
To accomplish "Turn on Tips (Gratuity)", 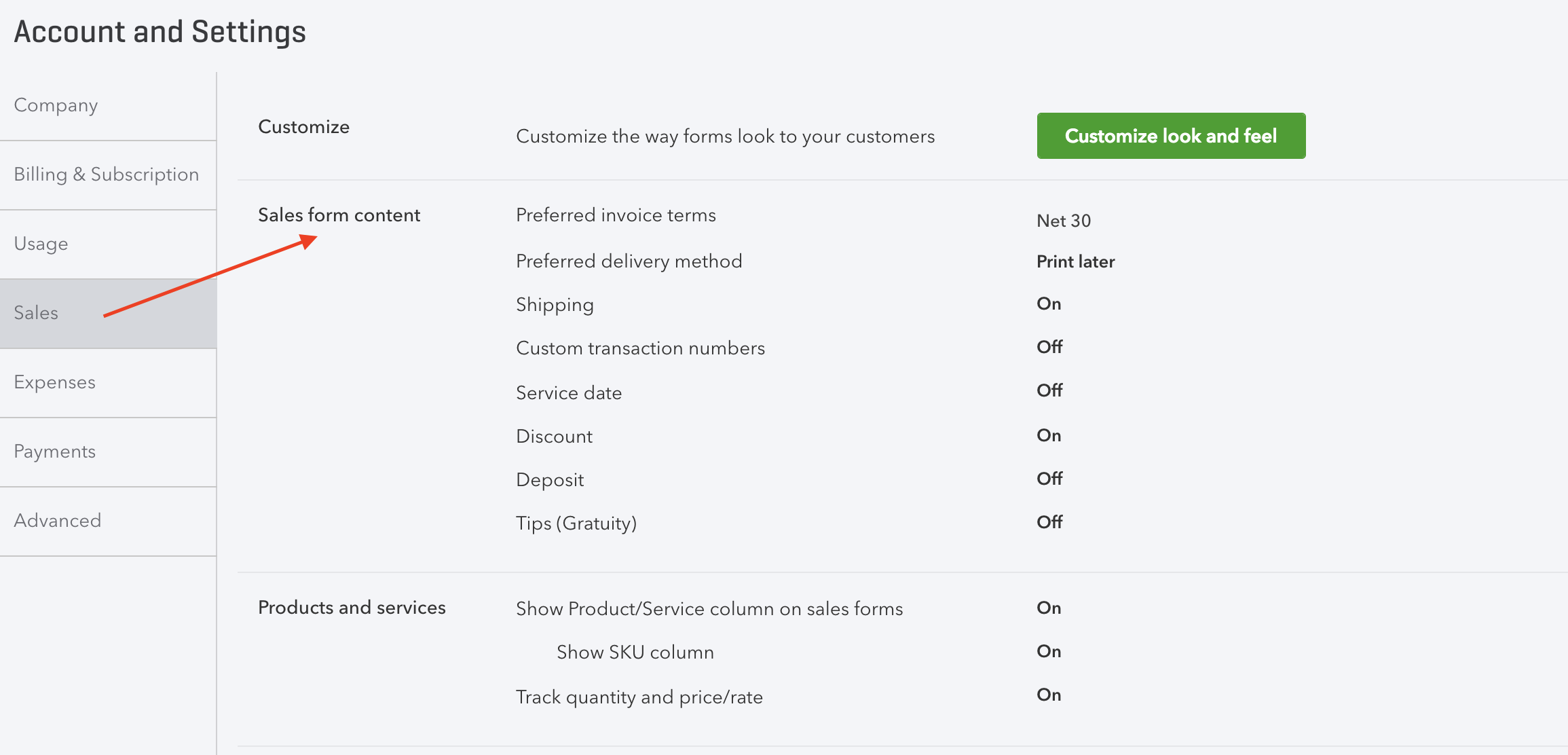I will [1049, 522].
